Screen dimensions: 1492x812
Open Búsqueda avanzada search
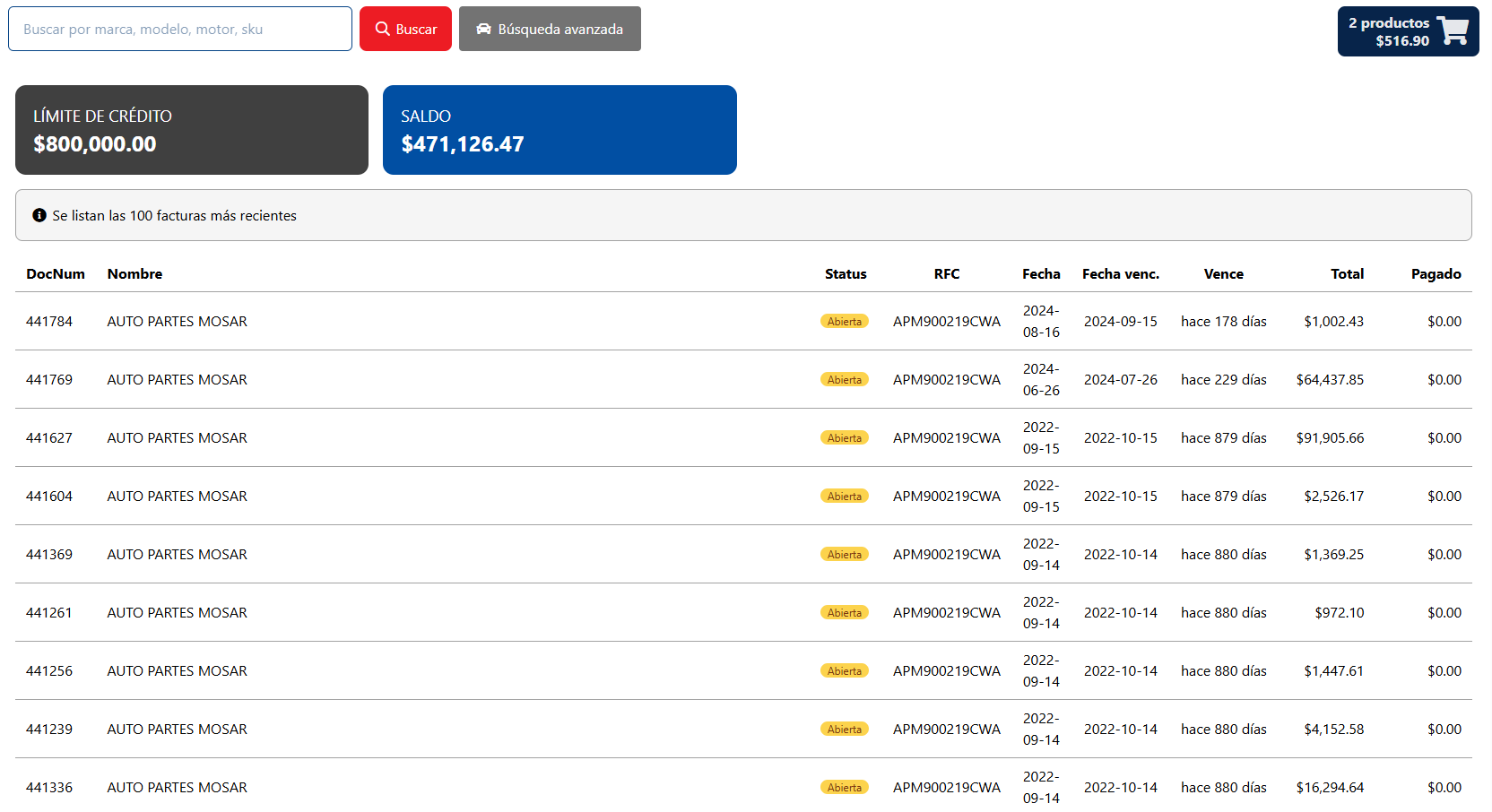point(550,29)
